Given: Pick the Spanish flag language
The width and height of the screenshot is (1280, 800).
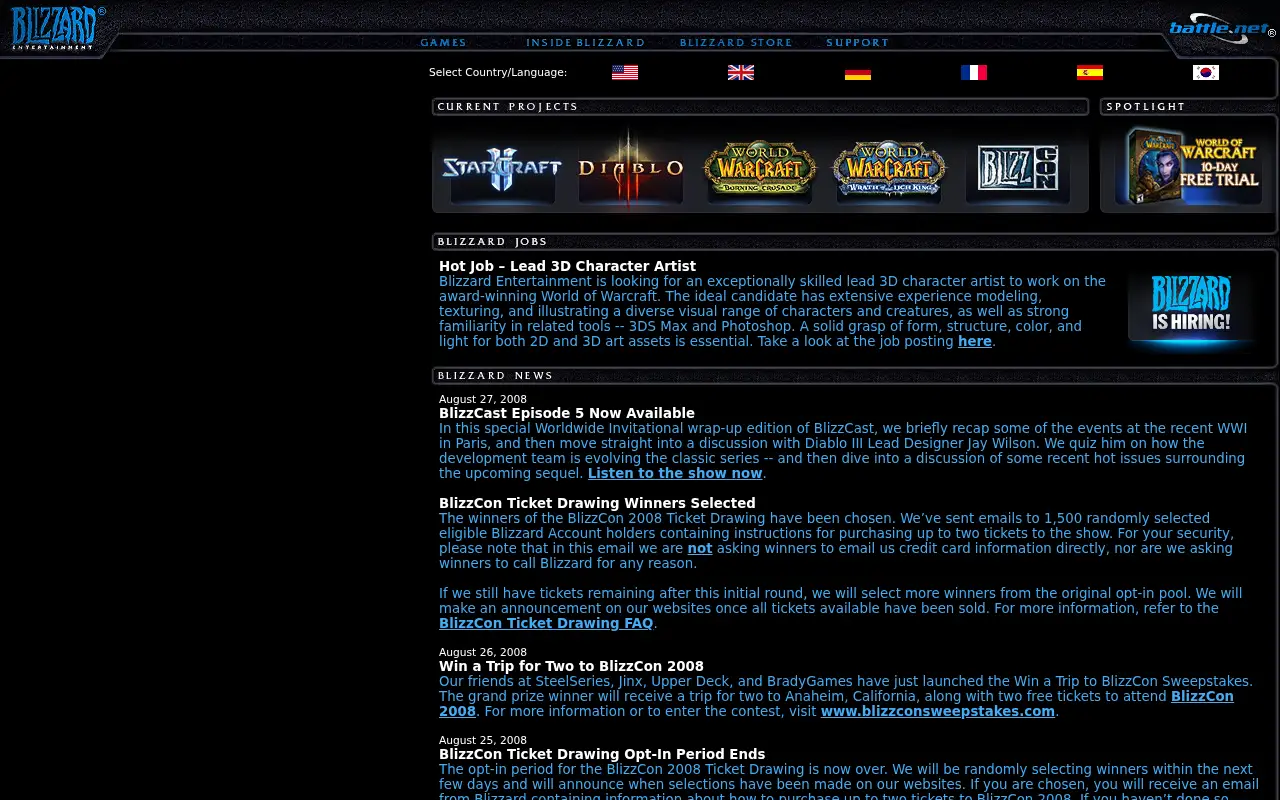Looking at the screenshot, I should (1090, 72).
